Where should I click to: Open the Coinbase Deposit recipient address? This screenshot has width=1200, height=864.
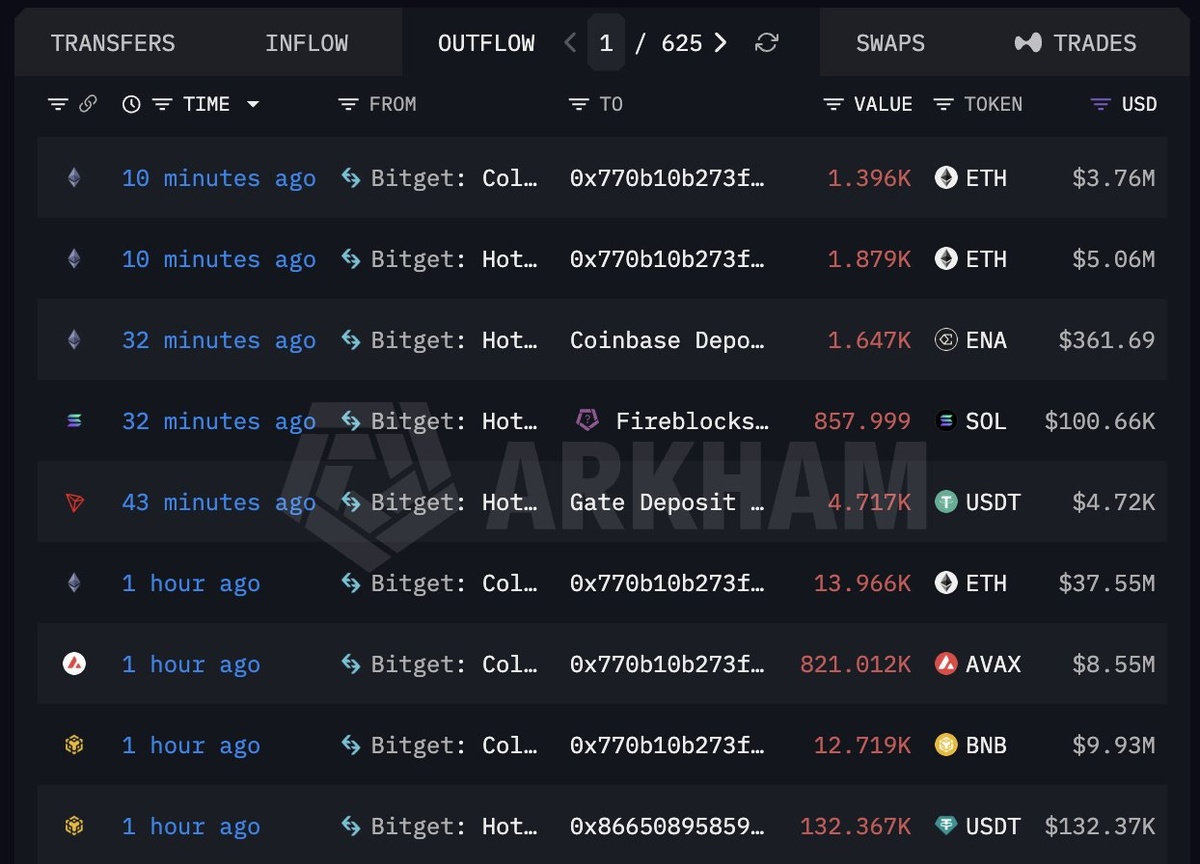[x=667, y=340]
